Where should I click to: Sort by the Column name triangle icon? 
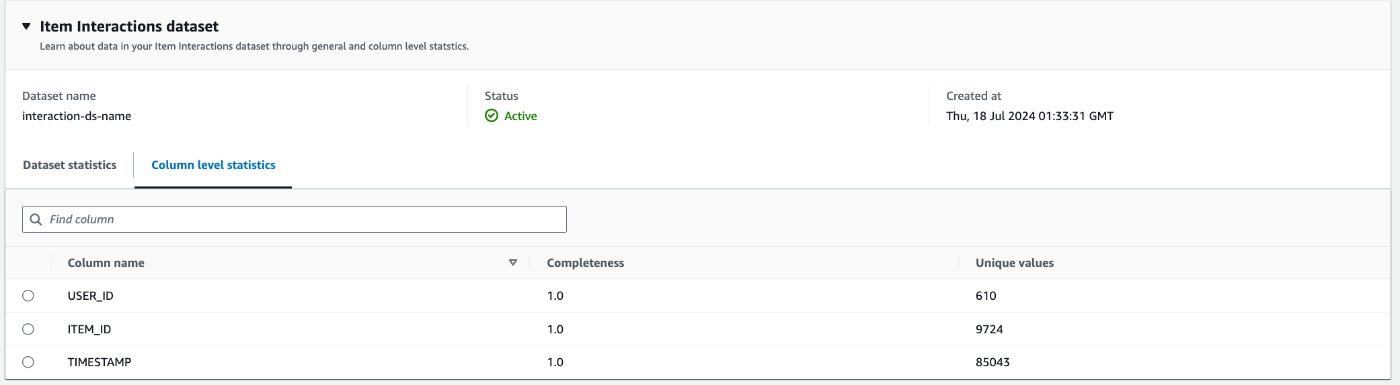pyautogui.click(x=513, y=263)
